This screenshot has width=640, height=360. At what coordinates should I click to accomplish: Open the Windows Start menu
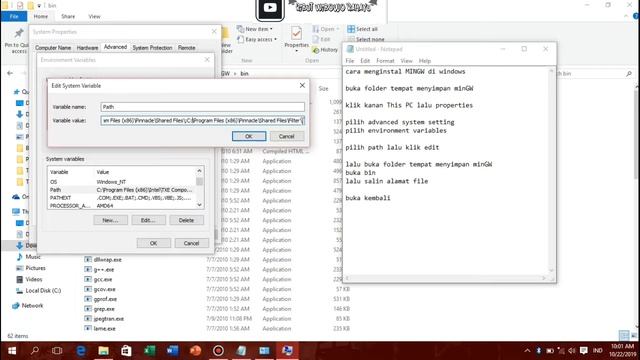[x=11, y=351]
